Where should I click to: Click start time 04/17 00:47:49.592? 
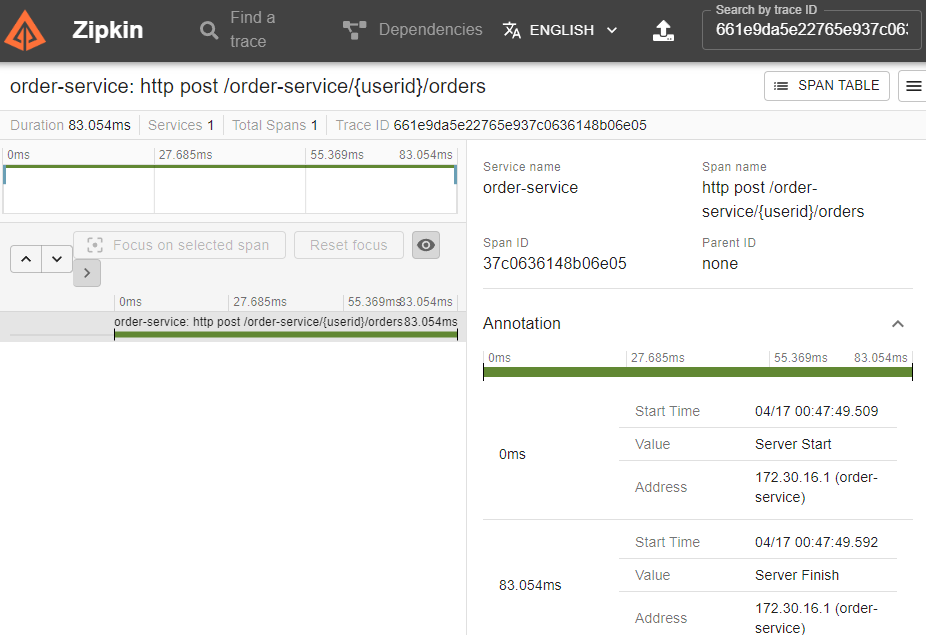tap(816, 542)
